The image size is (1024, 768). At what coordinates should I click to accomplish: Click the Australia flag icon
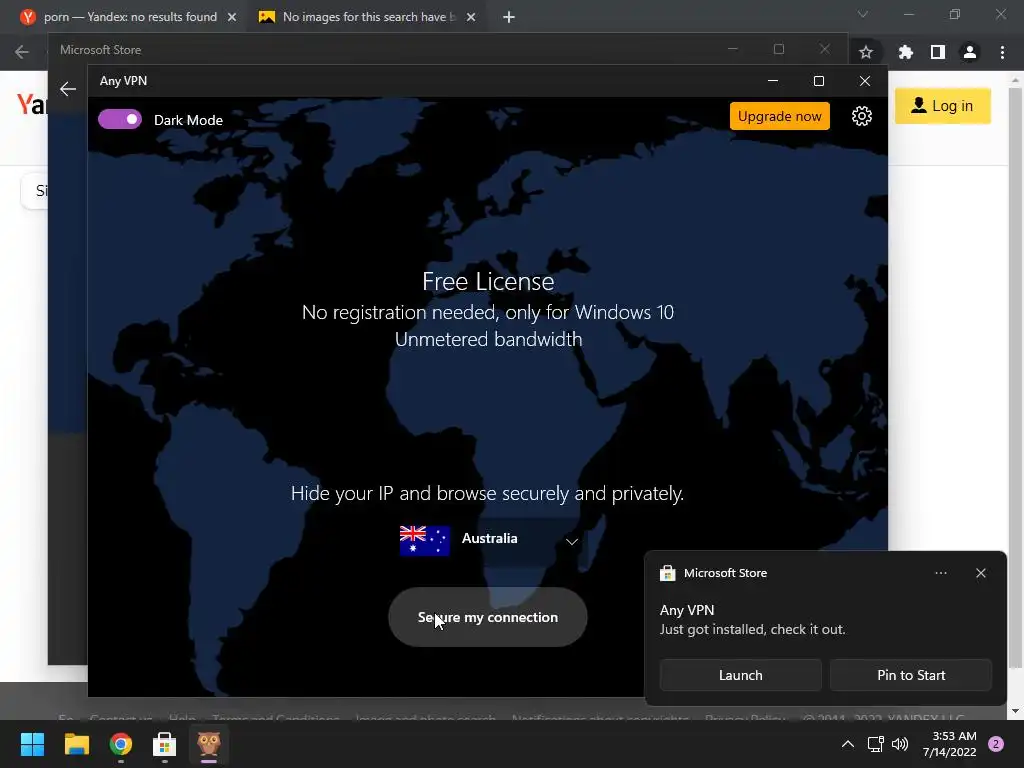424,540
